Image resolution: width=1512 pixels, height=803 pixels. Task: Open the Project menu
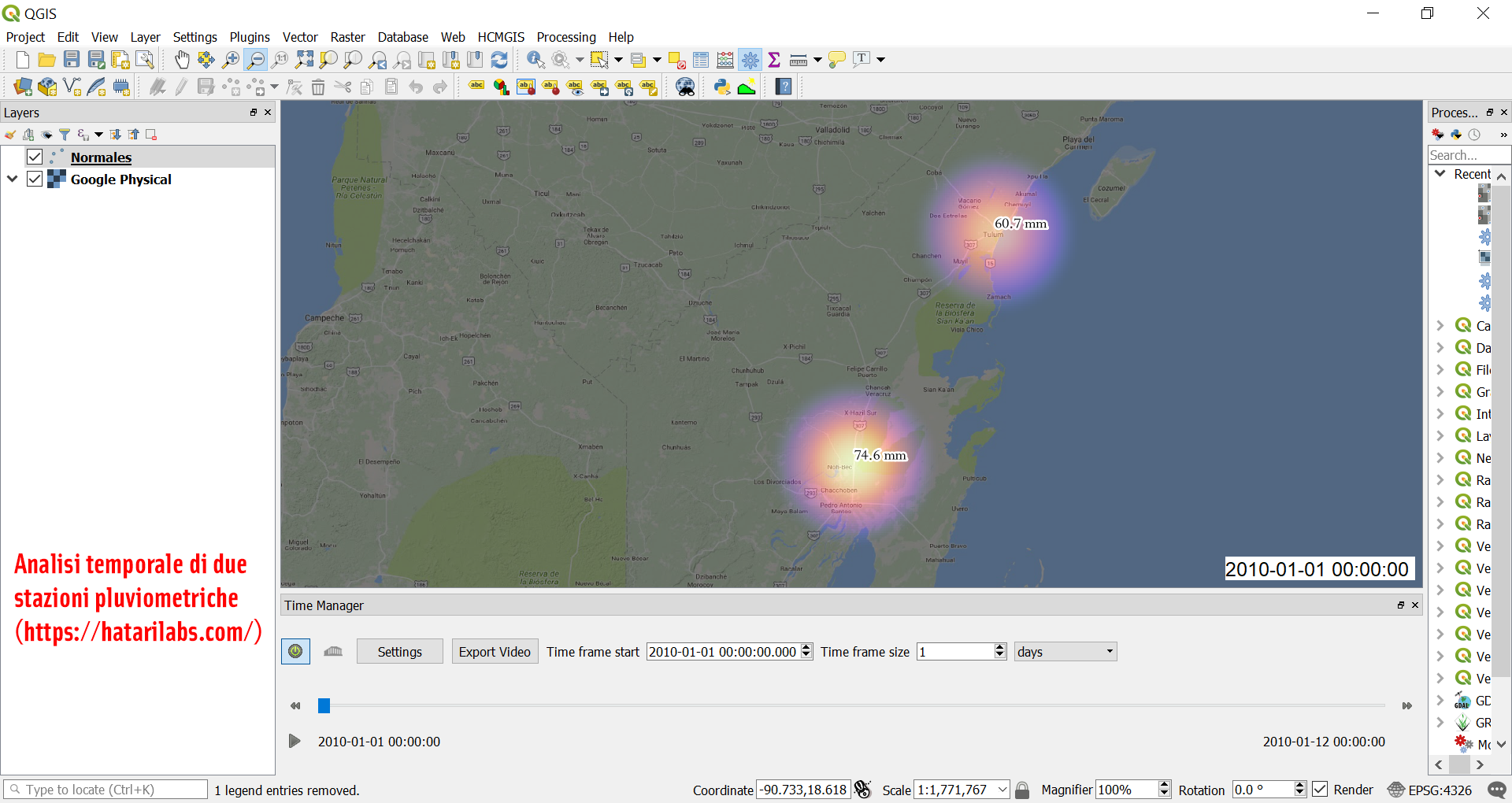pos(25,37)
